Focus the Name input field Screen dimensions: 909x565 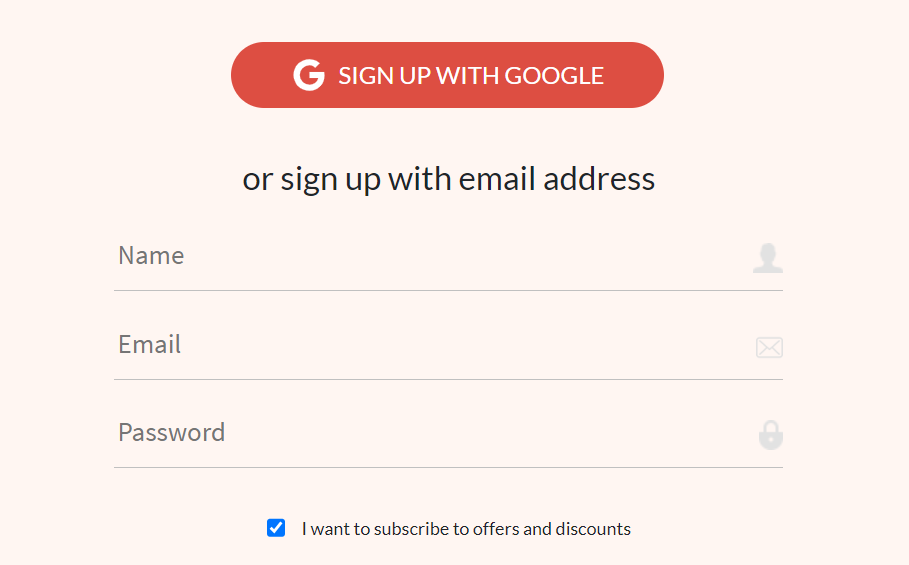pyautogui.click(x=448, y=256)
